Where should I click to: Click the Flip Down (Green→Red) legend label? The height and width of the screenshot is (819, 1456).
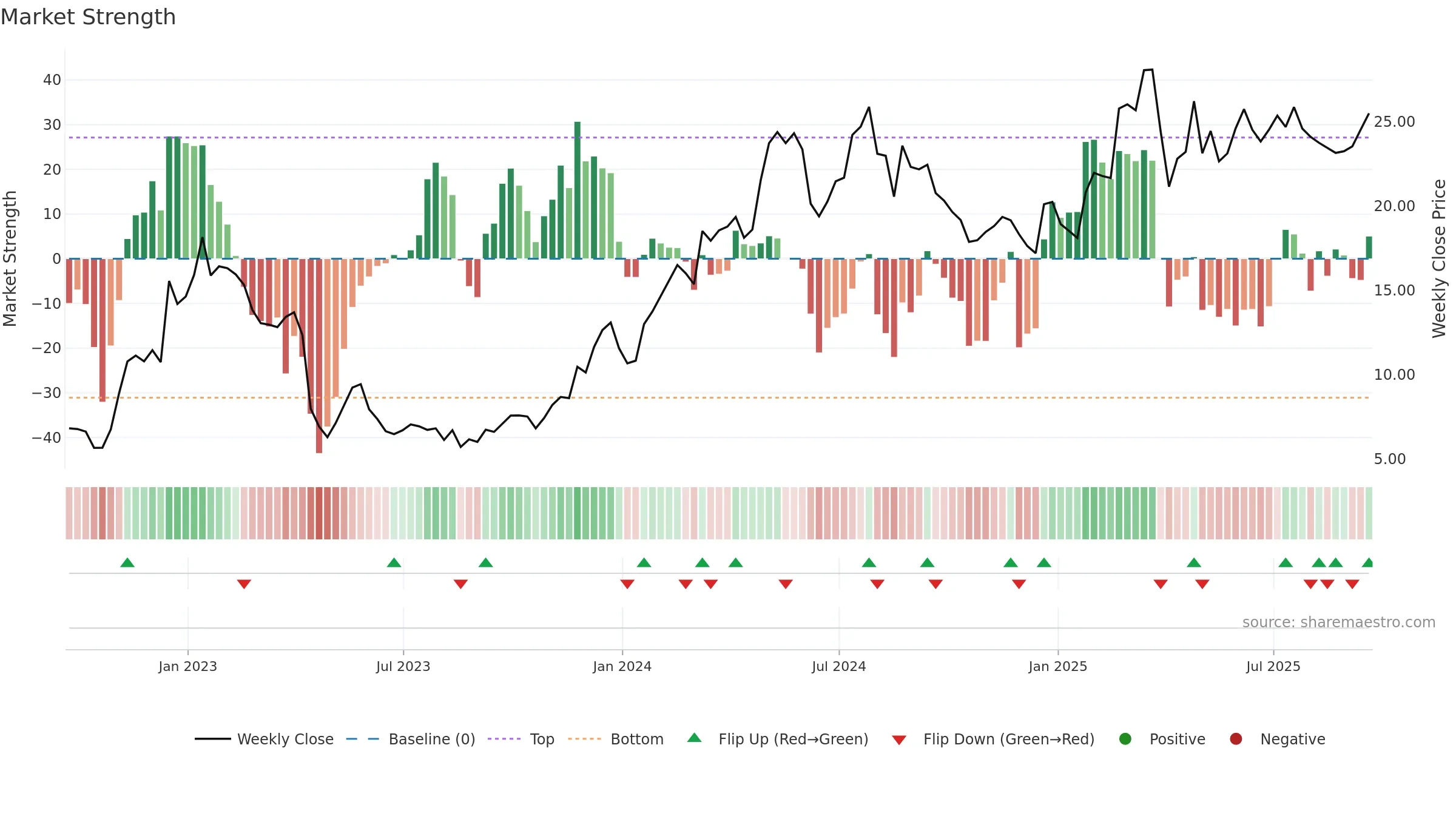pos(1009,739)
